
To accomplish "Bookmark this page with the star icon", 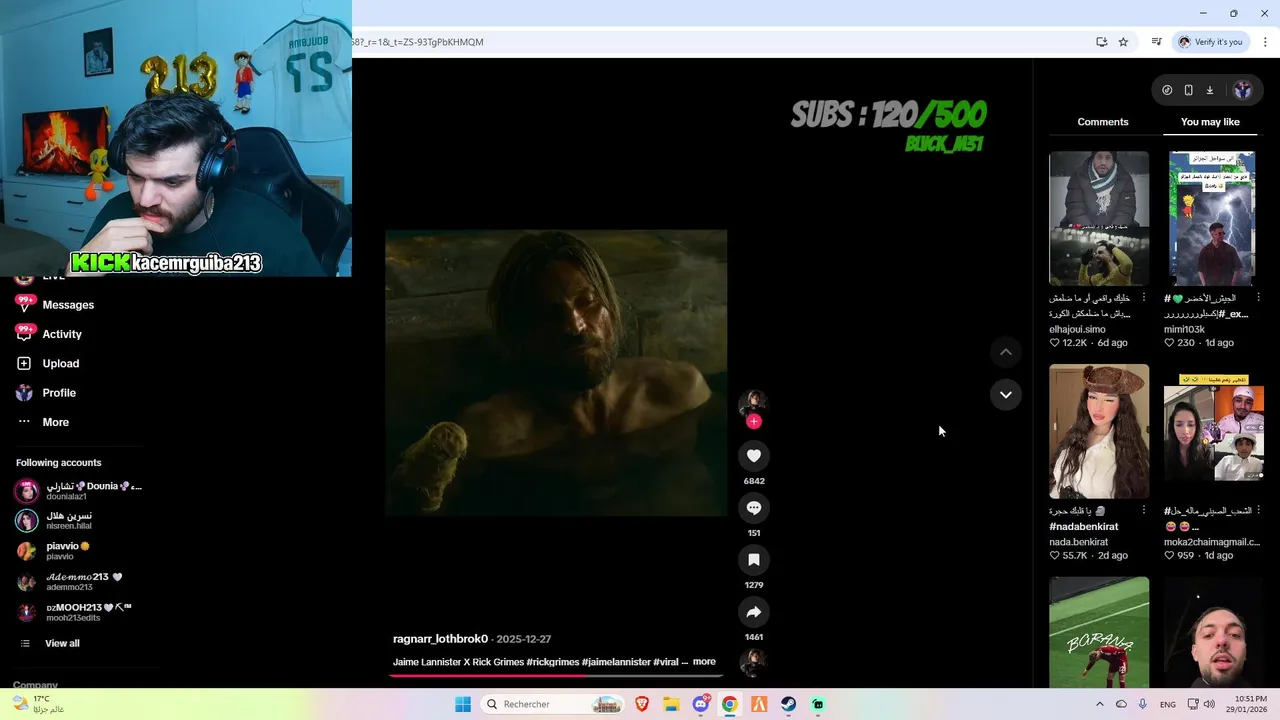I will coord(1123,42).
